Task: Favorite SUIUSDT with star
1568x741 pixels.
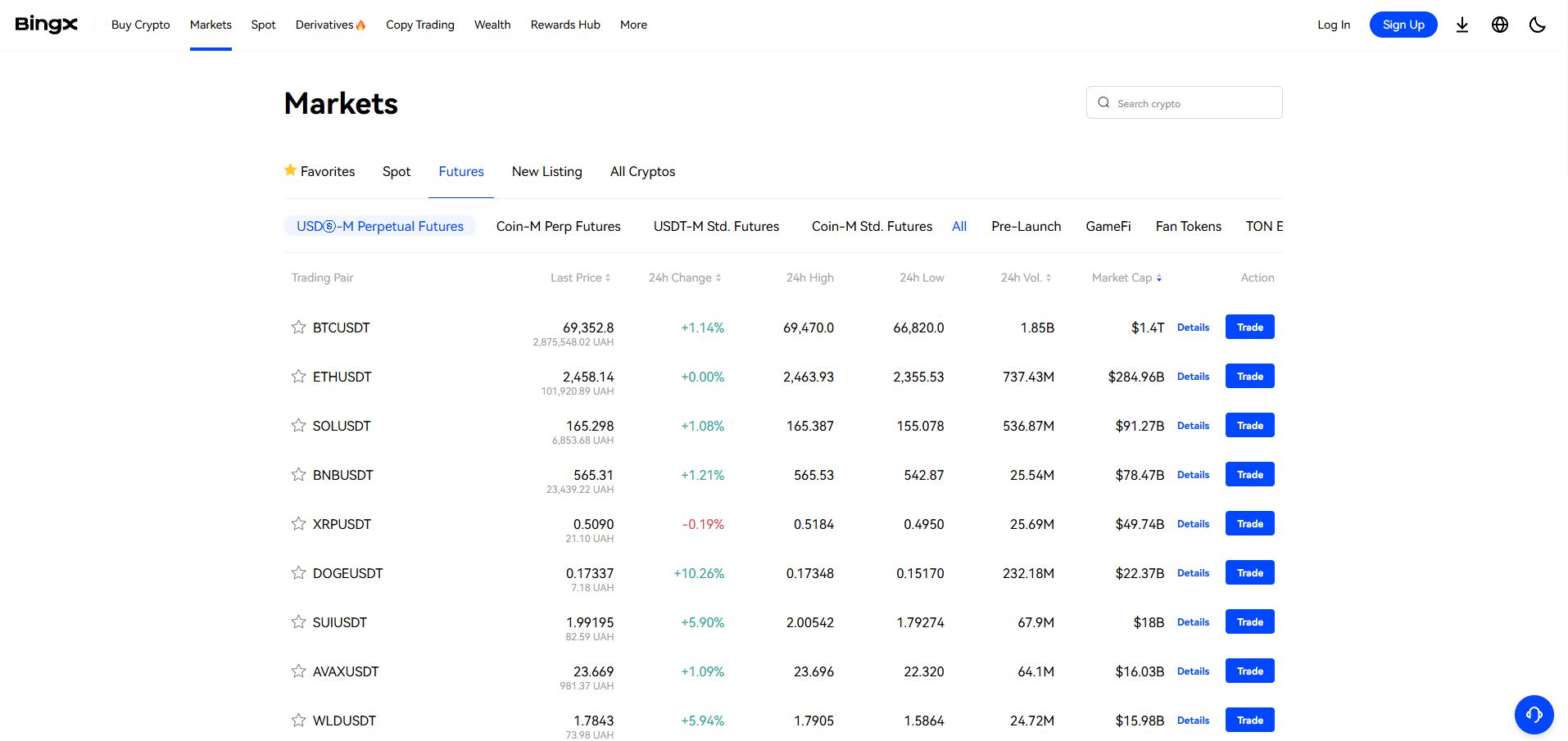Action: pyautogui.click(x=298, y=621)
